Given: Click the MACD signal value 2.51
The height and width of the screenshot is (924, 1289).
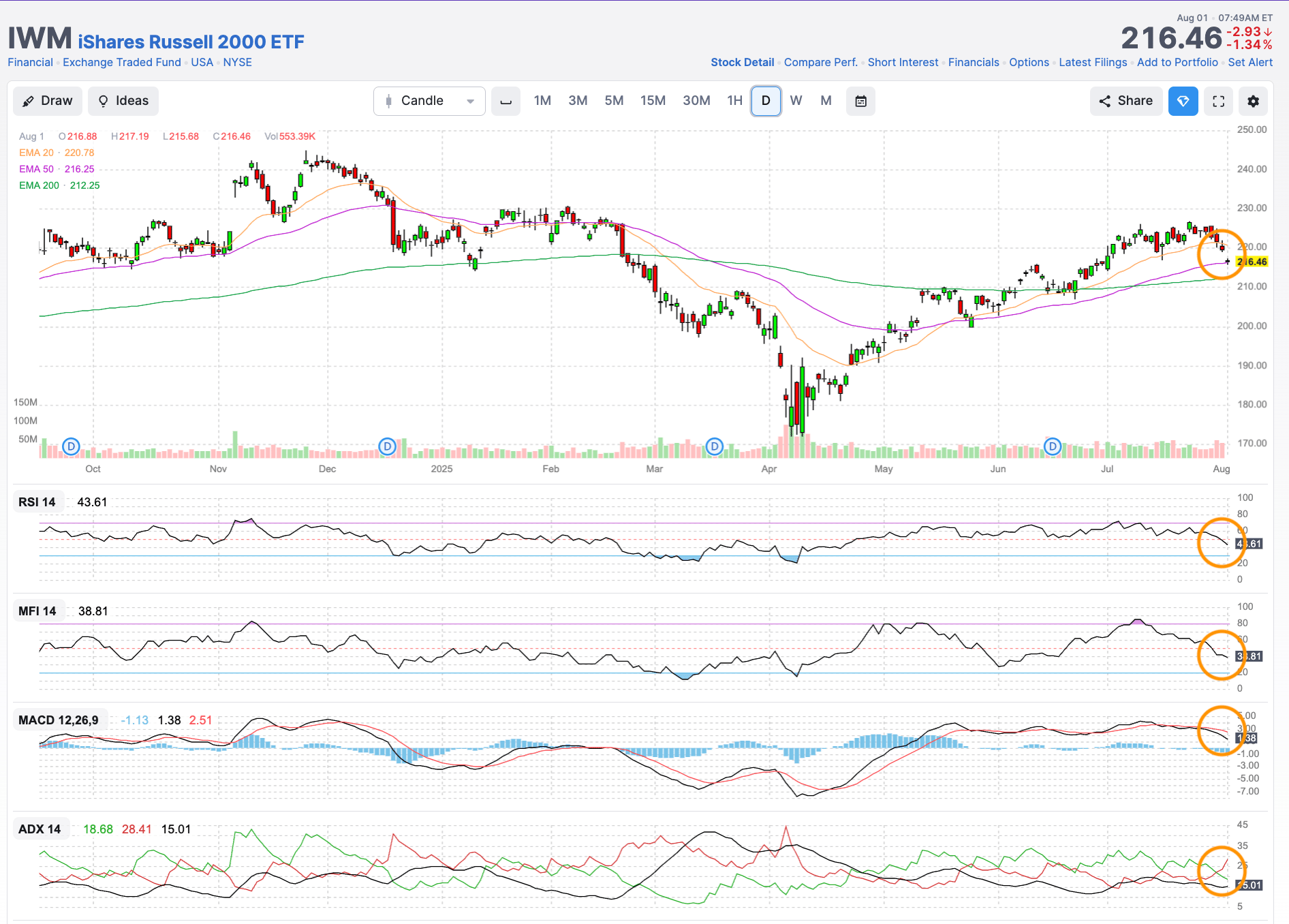Looking at the screenshot, I should [200, 720].
